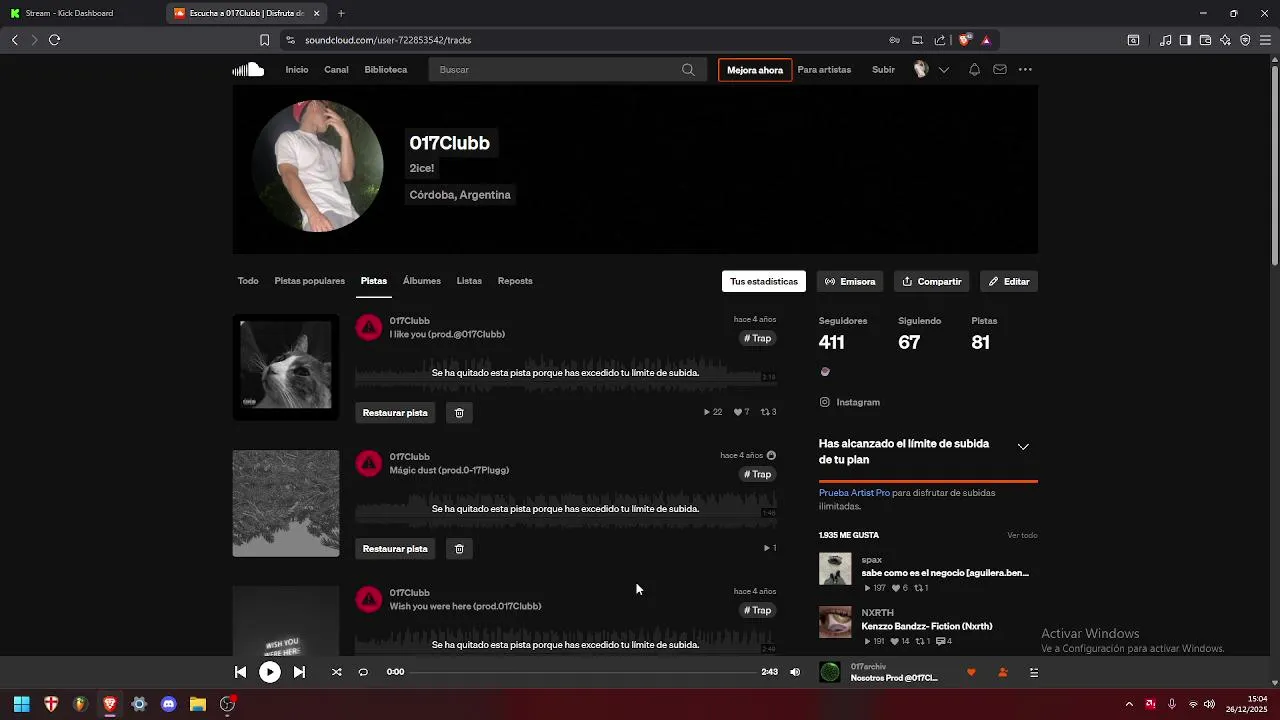Toggle the Brave sidebar panel
This screenshot has width=1280, height=720.
click(x=1185, y=40)
